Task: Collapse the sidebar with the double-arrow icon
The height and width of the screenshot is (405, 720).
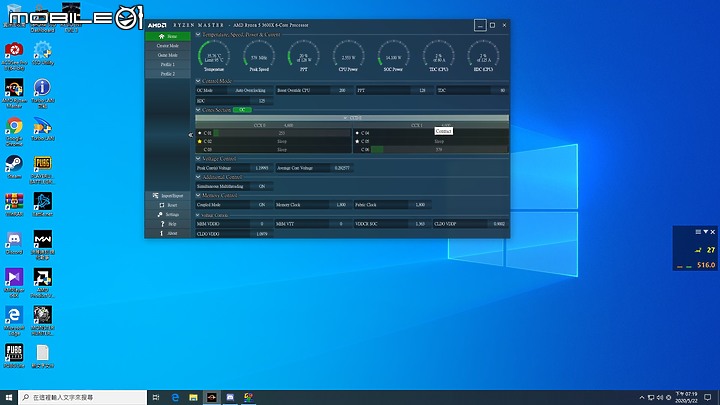Action: [191, 135]
